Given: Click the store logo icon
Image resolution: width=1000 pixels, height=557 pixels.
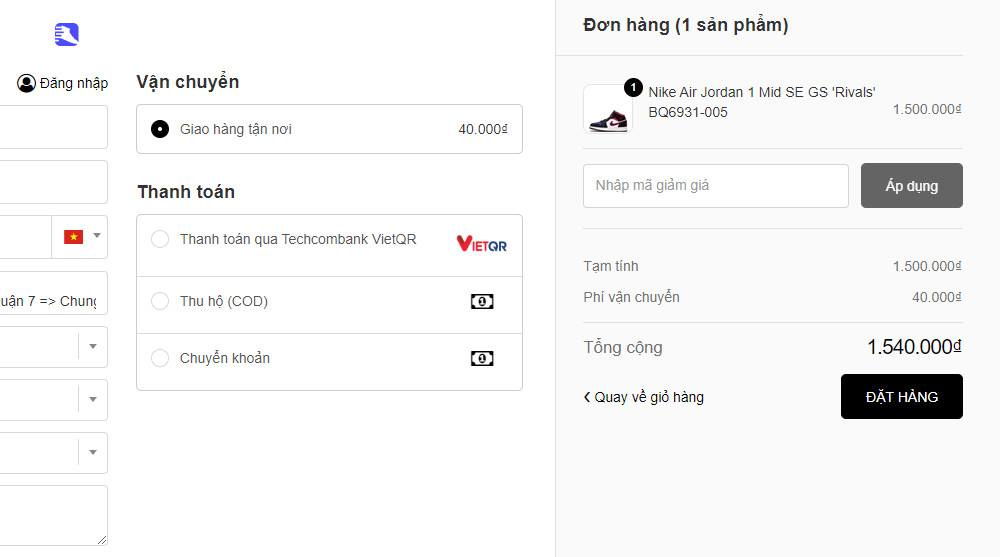Looking at the screenshot, I should 67,35.
